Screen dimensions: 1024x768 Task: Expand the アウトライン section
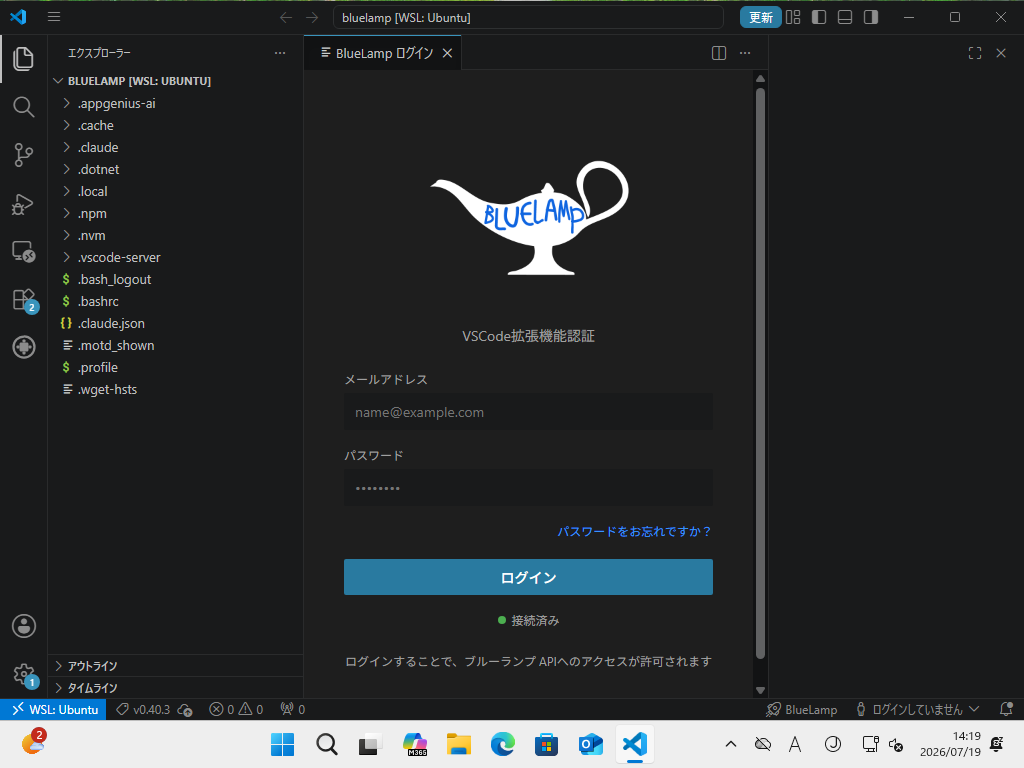(175, 665)
